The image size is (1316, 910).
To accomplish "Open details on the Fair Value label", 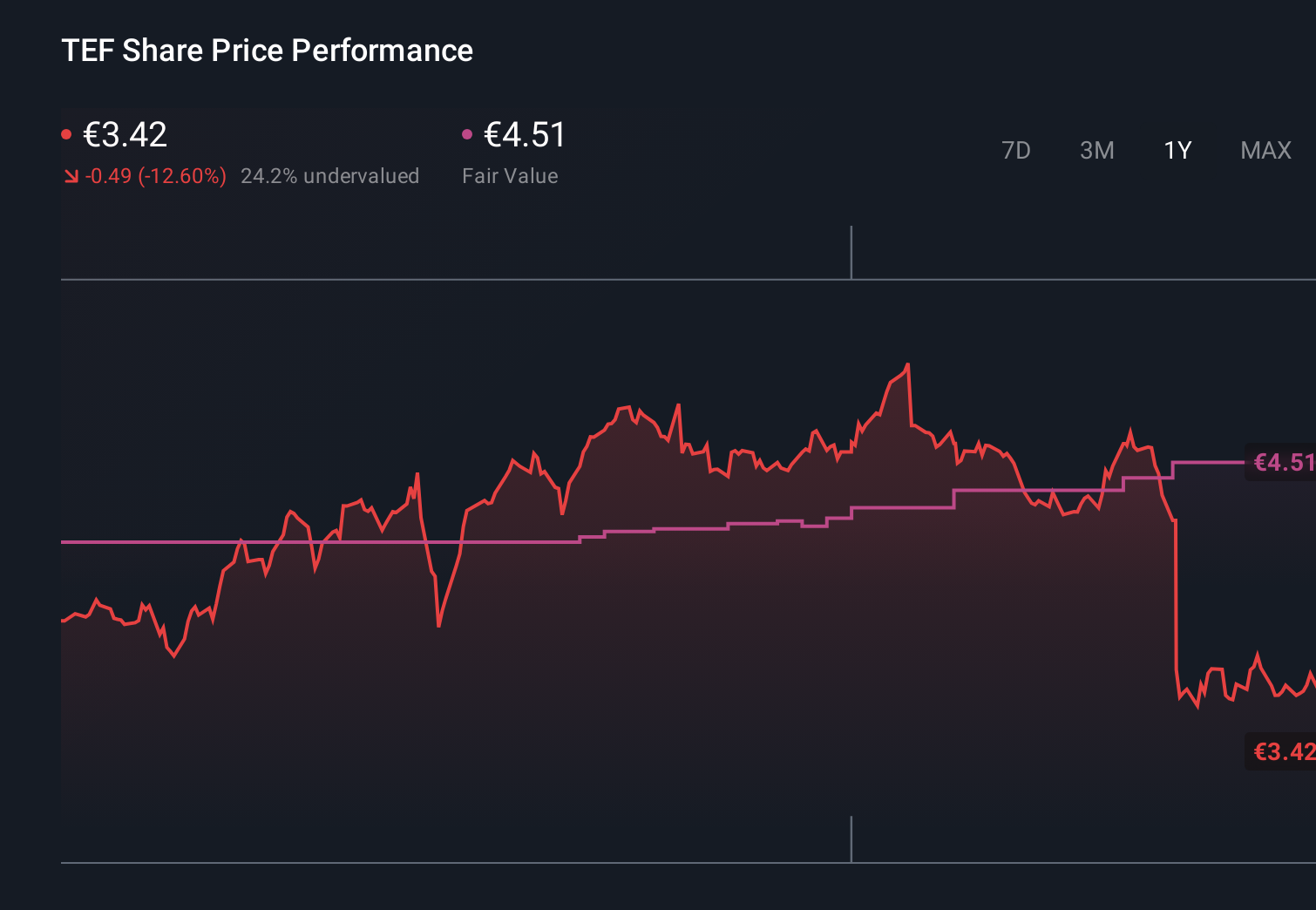I will 510,175.
